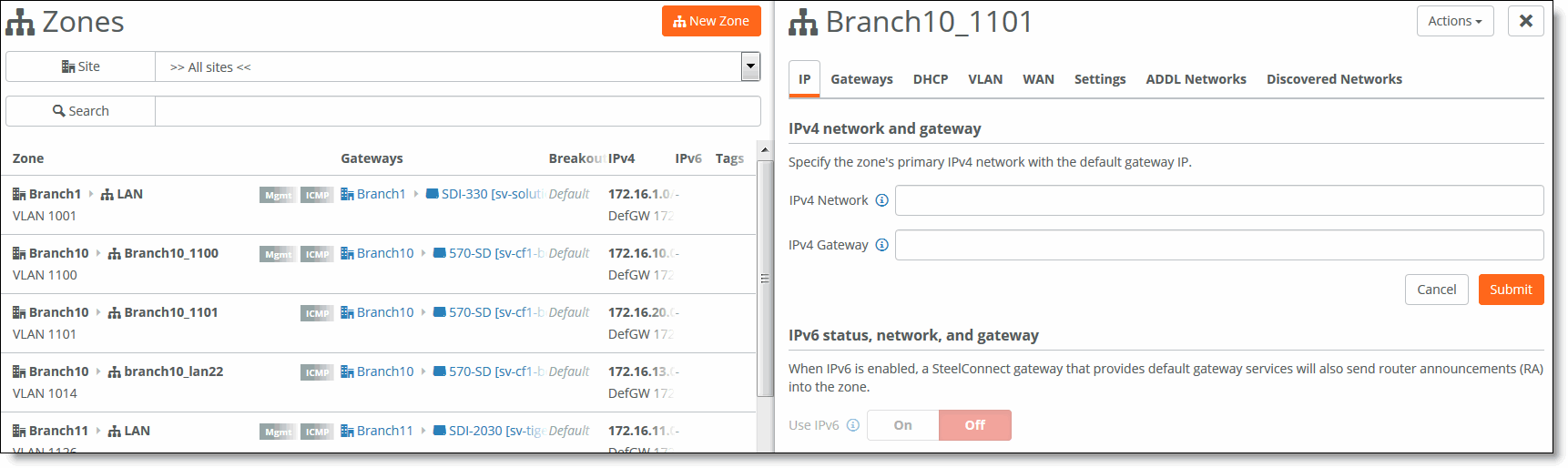Focus the IPv4 Network input field

pyautogui.click(x=1218, y=200)
